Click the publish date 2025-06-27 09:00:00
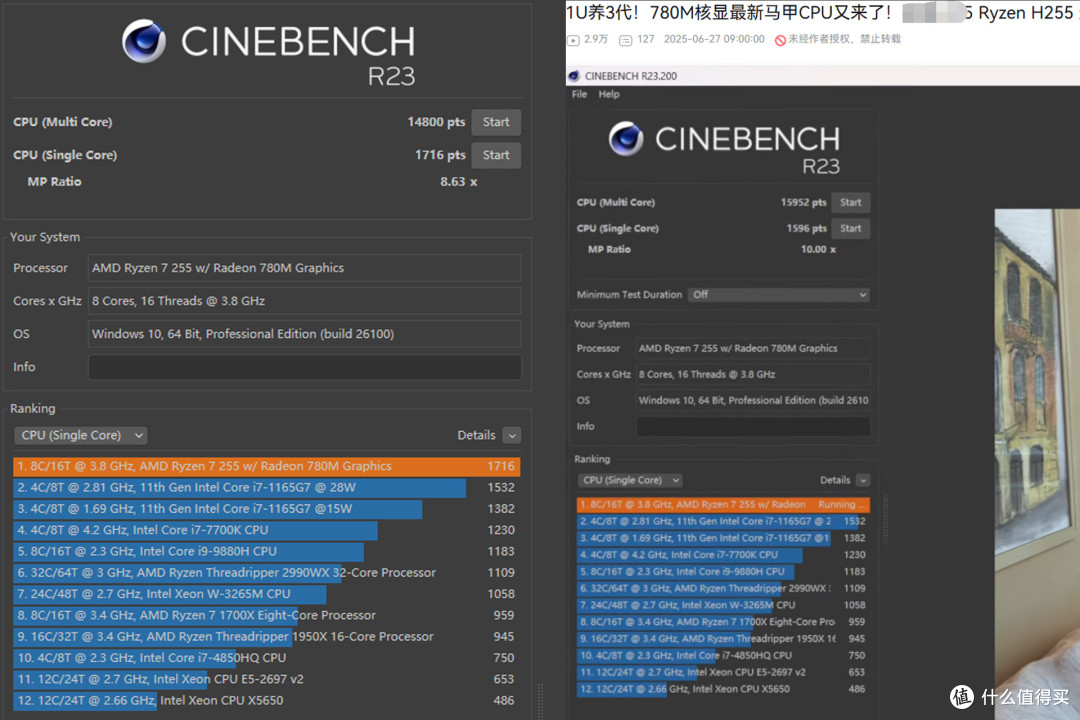Viewport: 1080px width, 720px height. (x=714, y=39)
